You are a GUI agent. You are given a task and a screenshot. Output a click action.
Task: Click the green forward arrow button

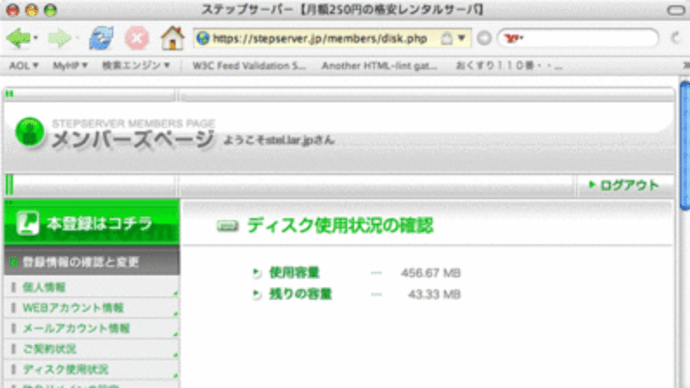click(59, 39)
